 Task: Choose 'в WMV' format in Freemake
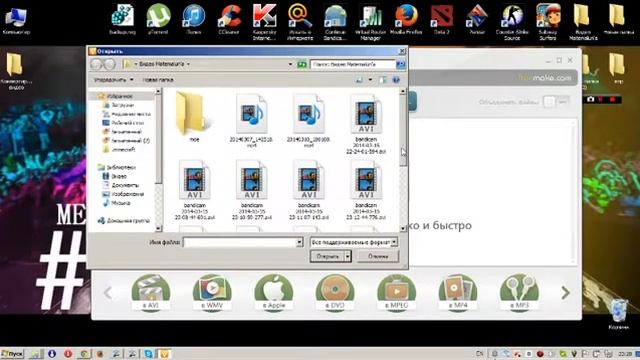(x=212, y=293)
